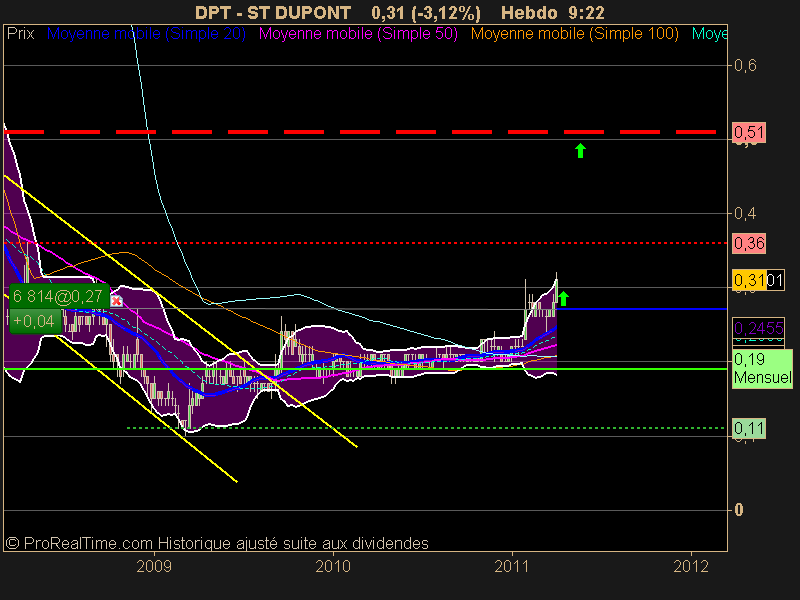The height and width of the screenshot is (600, 800).
Task: Click the 'Prix' legend label
Action: click(20, 34)
